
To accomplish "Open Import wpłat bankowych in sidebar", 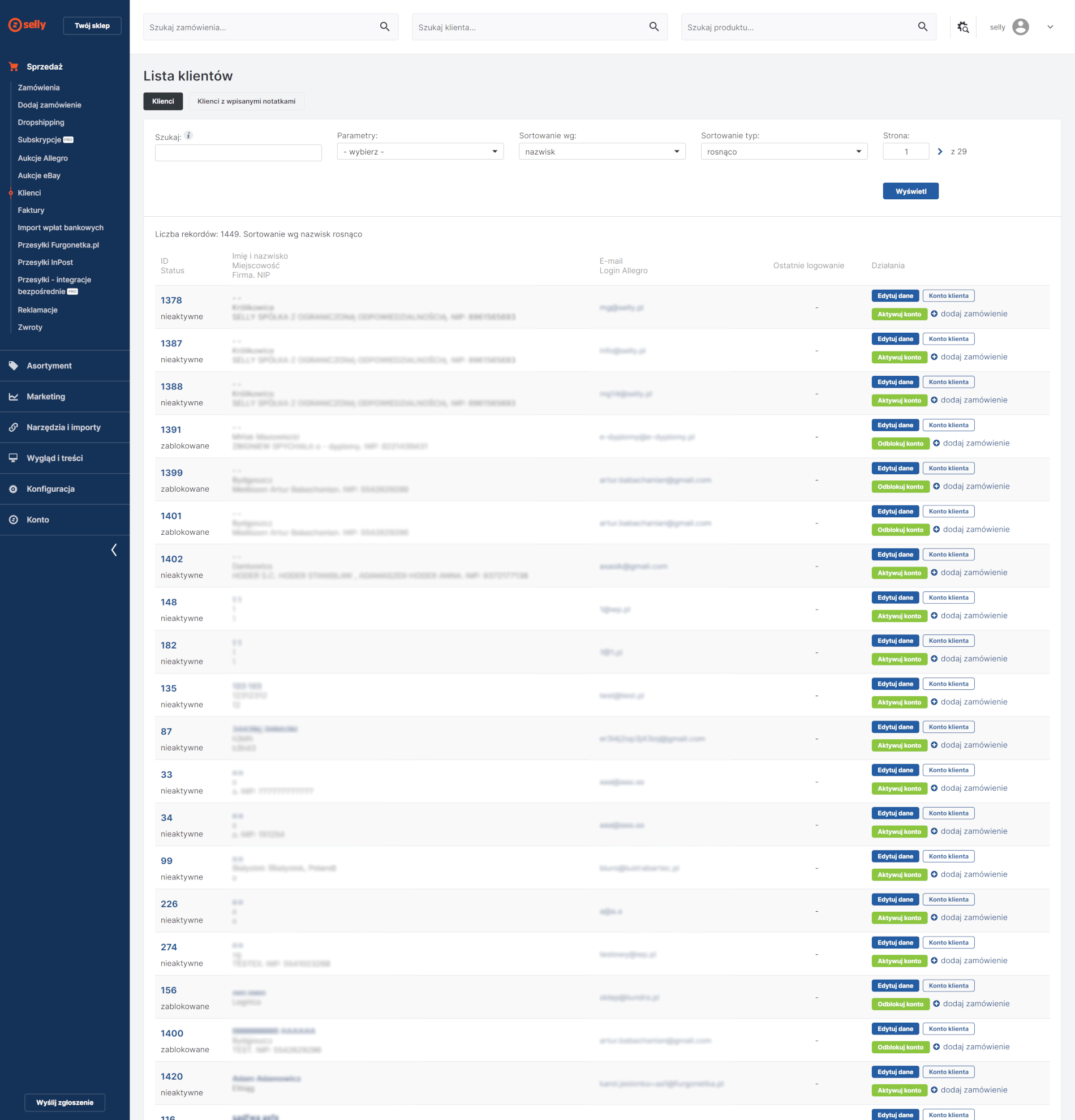I will (x=61, y=228).
